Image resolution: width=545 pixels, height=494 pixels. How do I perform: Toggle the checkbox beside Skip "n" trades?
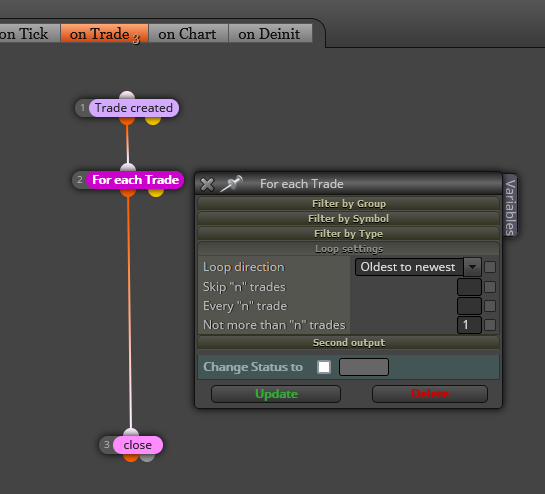[490, 287]
